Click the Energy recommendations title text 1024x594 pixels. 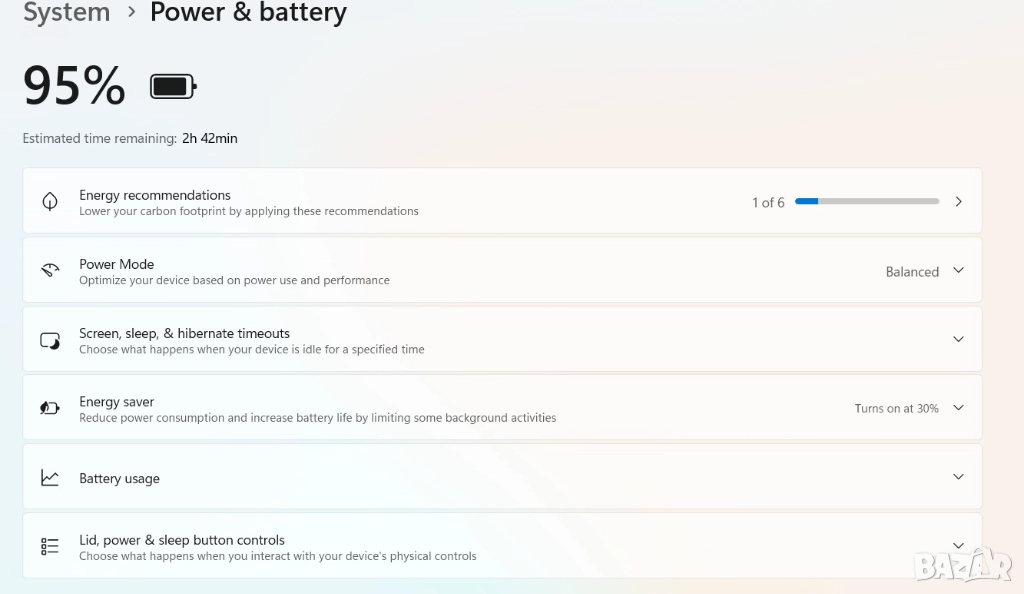tap(155, 195)
